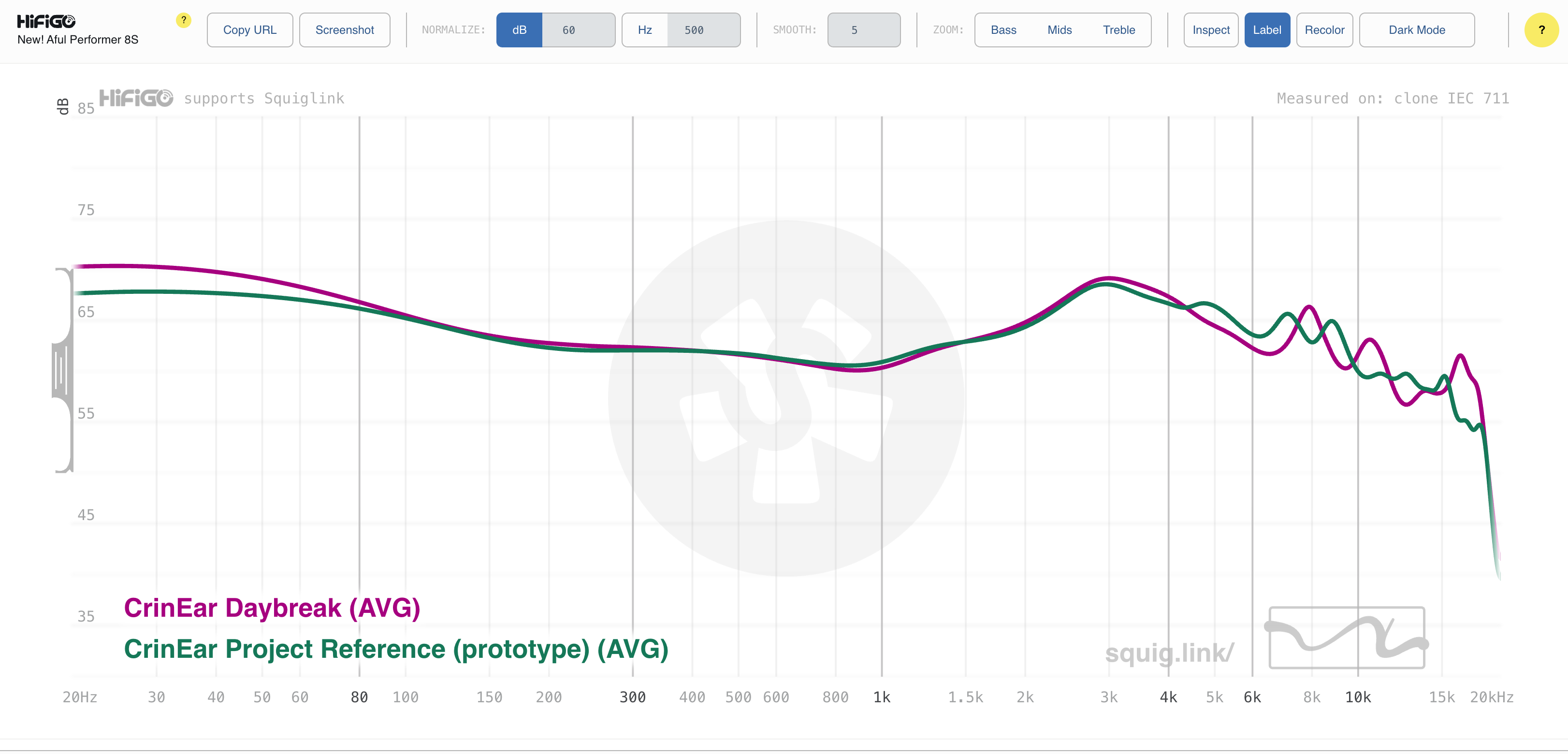Click the squiggle graph logo thumbnail
This screenshot has height=754, width=1568.
tap(1347, 637)
